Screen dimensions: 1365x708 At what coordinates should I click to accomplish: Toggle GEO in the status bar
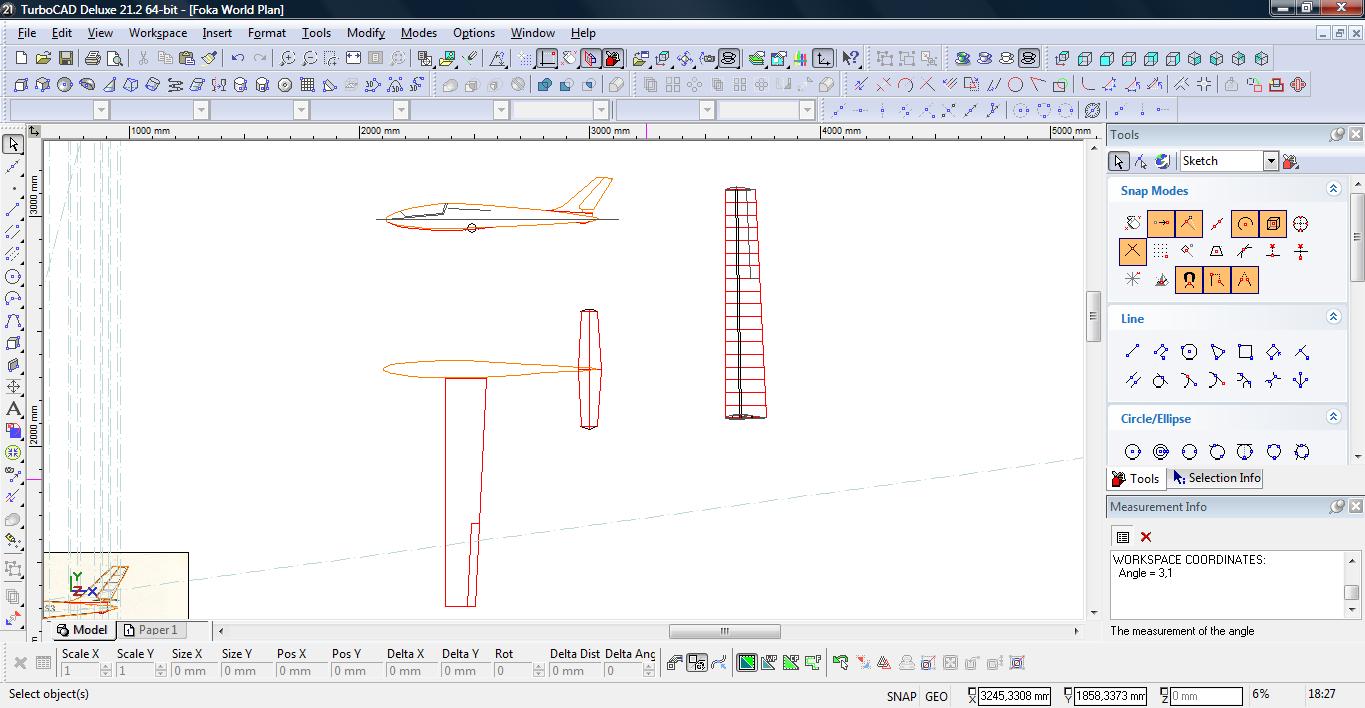[936, 696]
